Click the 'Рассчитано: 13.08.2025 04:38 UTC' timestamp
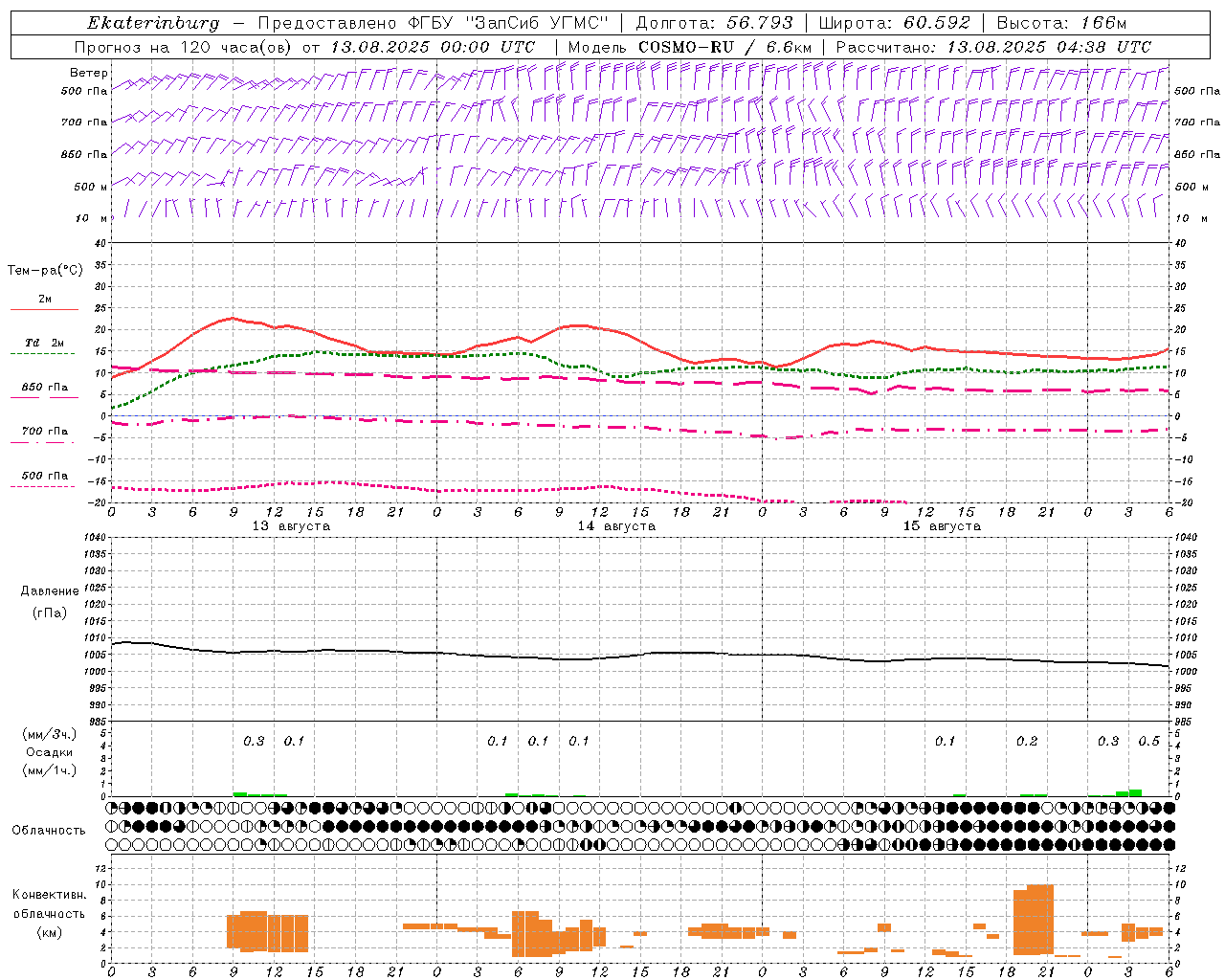 (993, 47)
